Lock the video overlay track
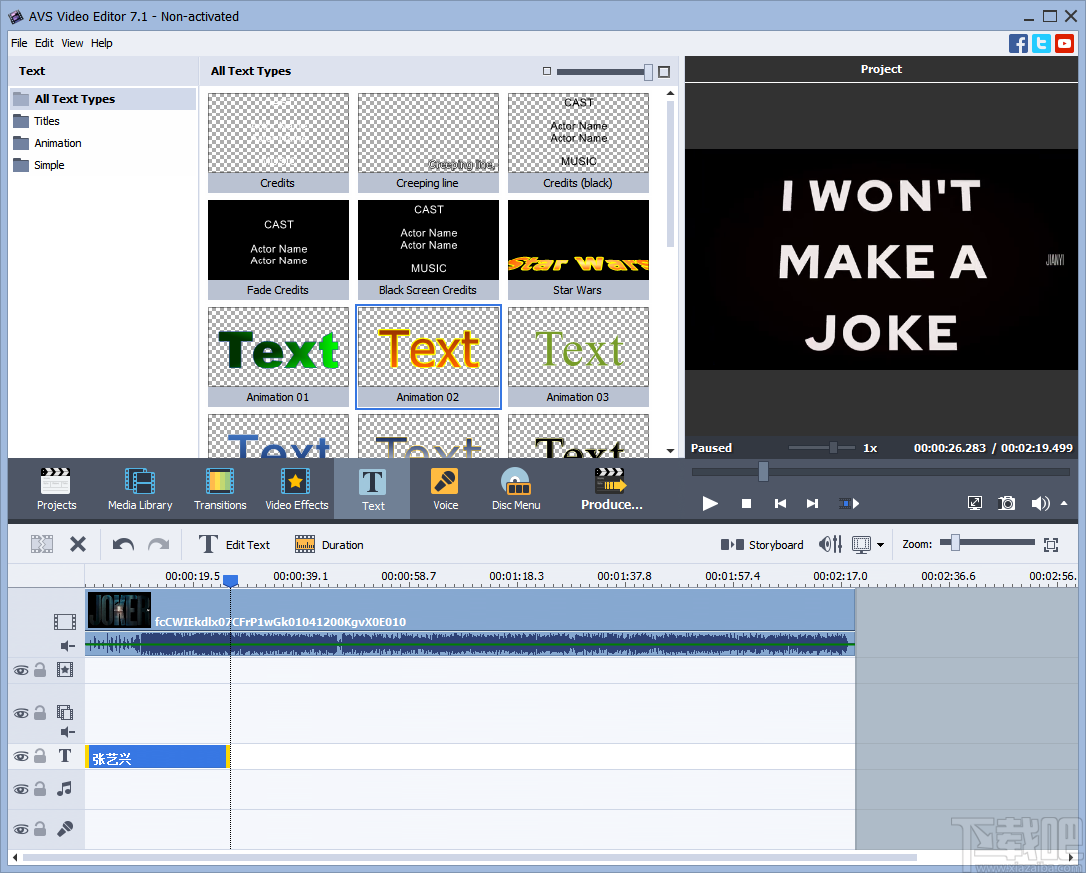Screen dimensions: 1086x873 tap(40, 712)
